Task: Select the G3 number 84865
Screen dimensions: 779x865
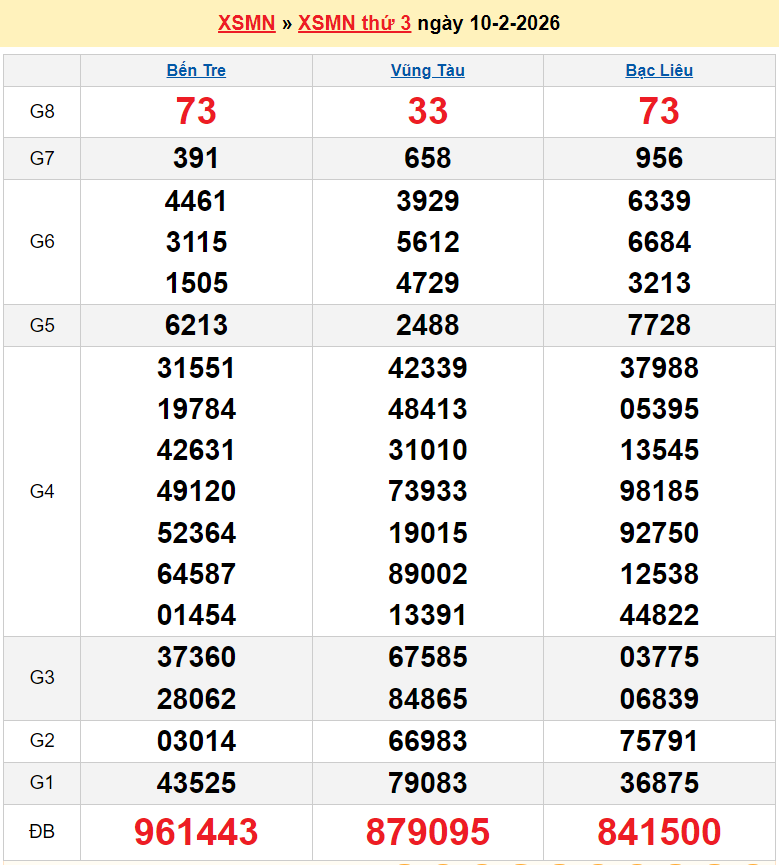Action: (x=427, y=699)
